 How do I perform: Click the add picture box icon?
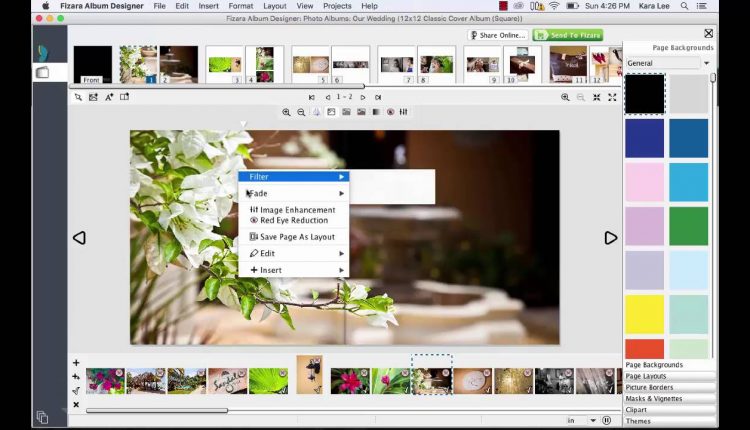click(93, 97)
